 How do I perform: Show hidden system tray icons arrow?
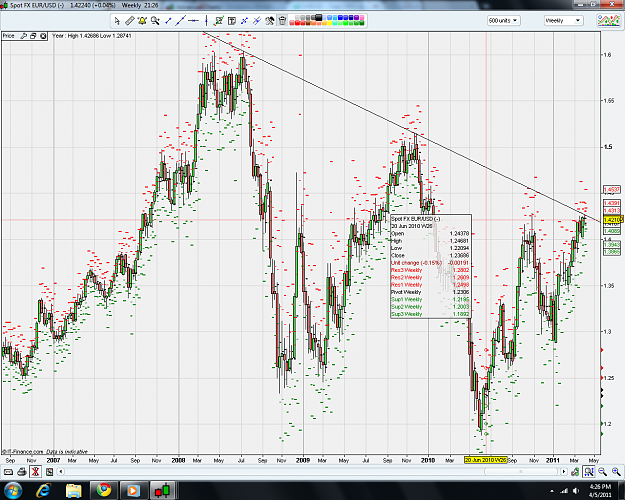(552, 491)
